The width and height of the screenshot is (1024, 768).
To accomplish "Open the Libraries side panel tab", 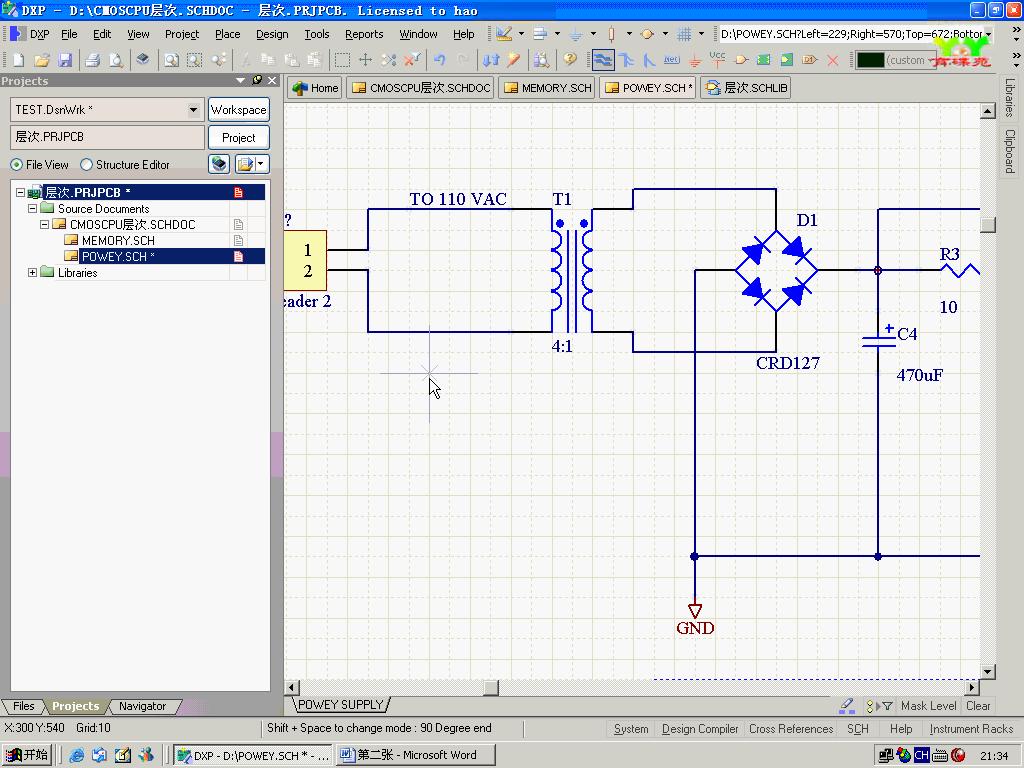I will tap(1010, 98).
